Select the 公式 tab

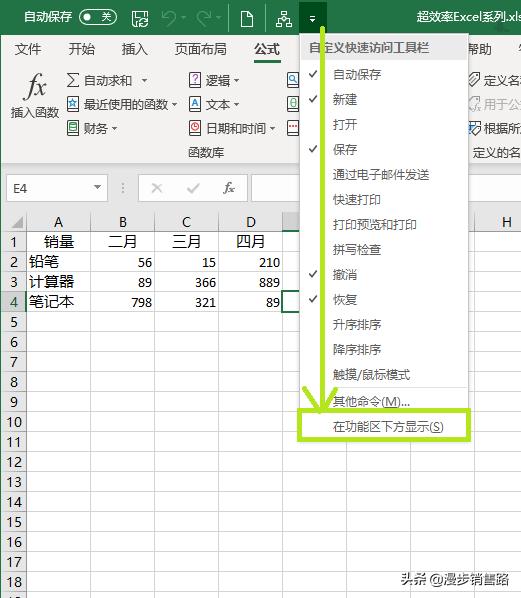(267, 49)
